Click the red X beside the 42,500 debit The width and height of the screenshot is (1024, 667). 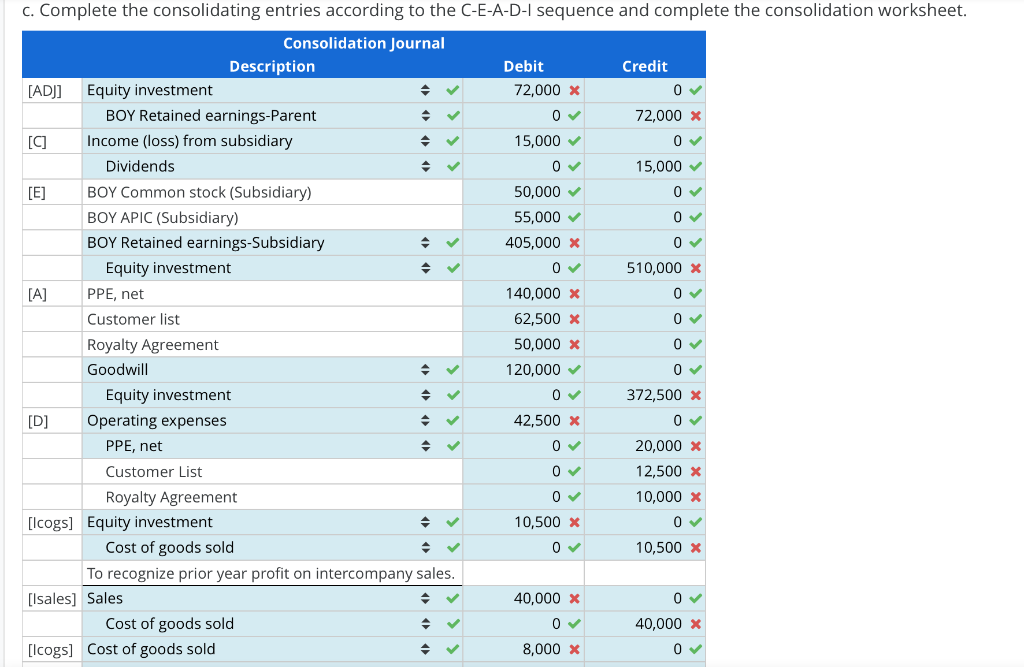[575, 421]
